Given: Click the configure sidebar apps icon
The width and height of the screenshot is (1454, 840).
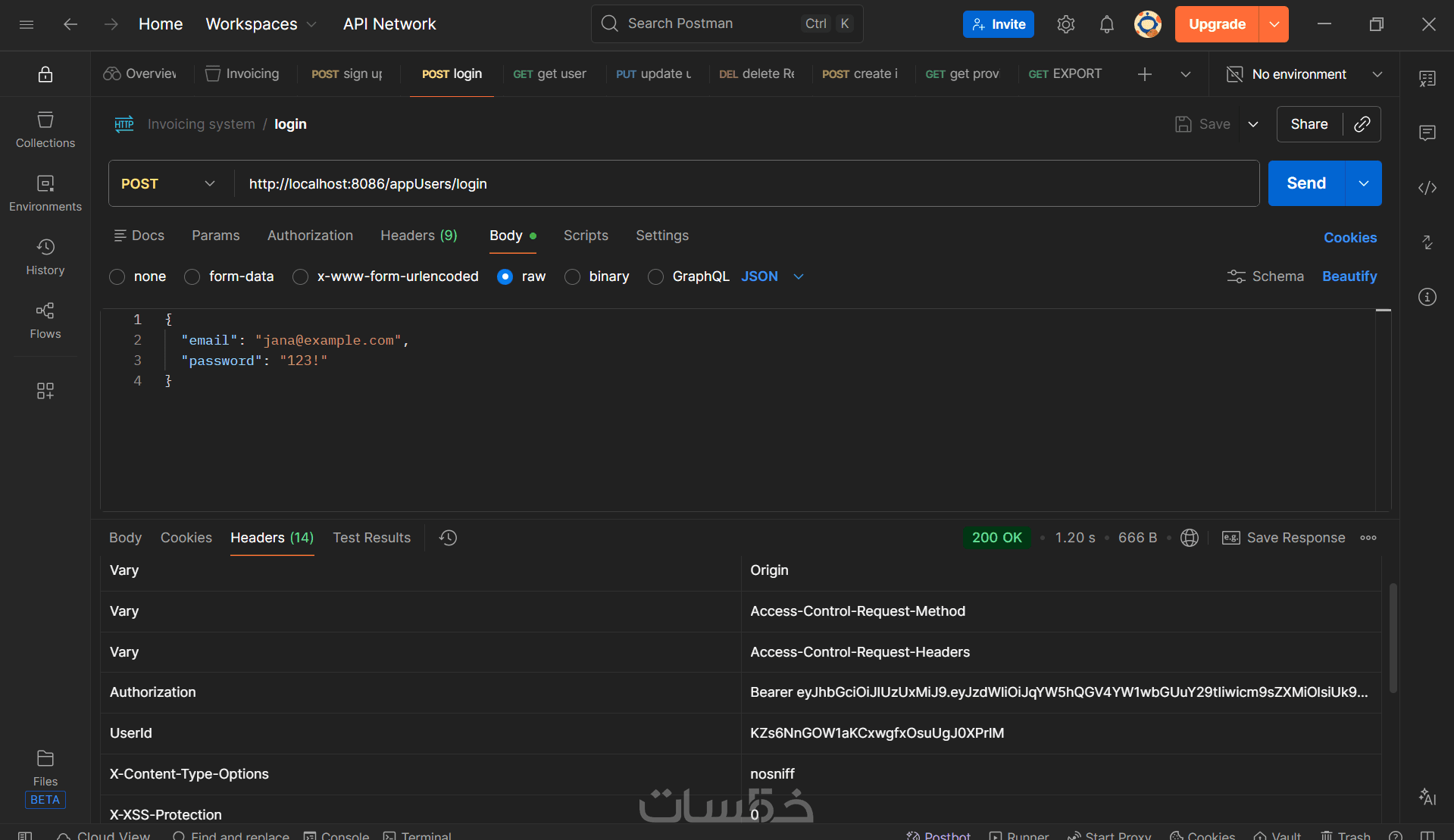Looking at the screenshot, I should [x=45, y=391].
